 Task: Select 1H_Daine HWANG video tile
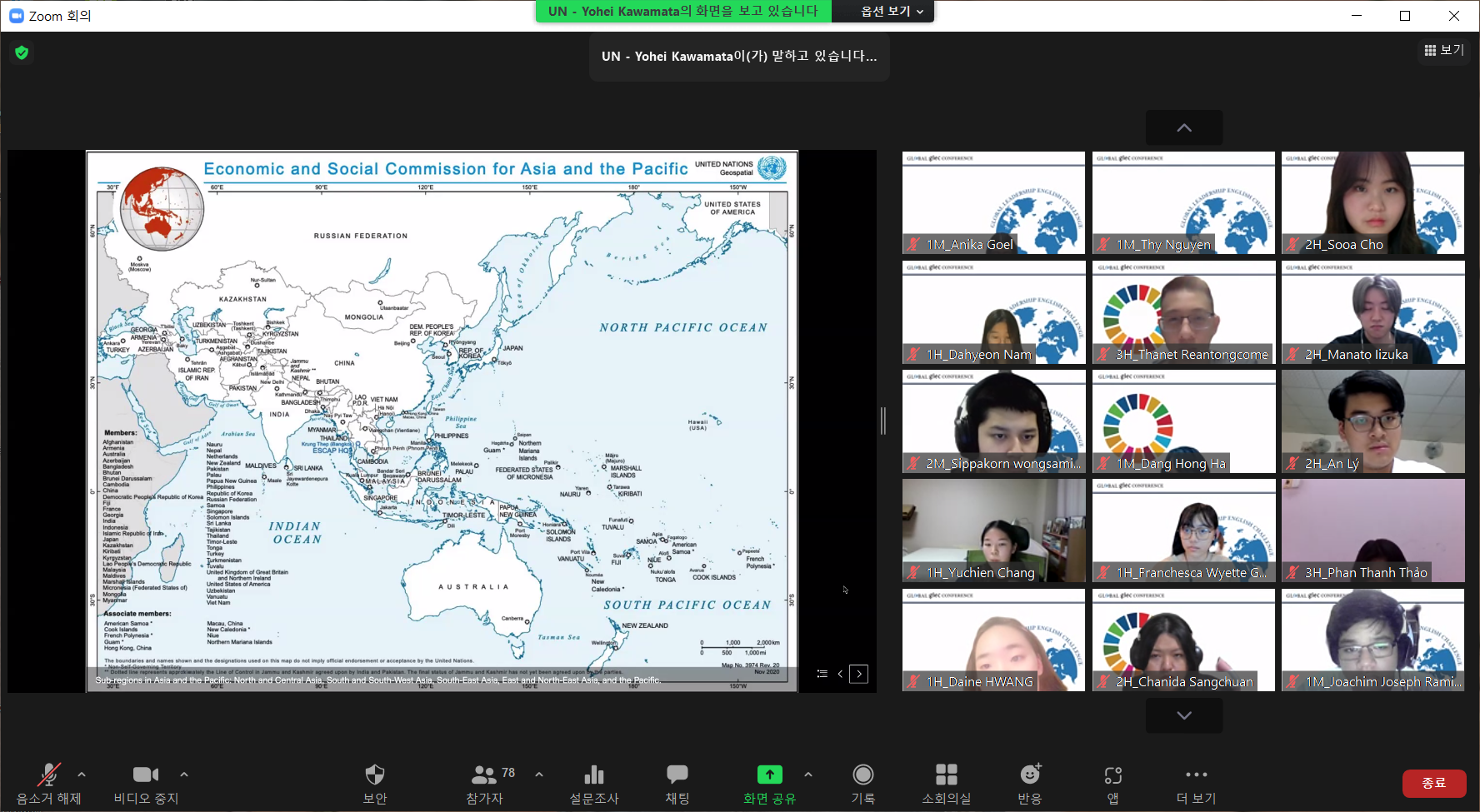[x=993, y=640]
